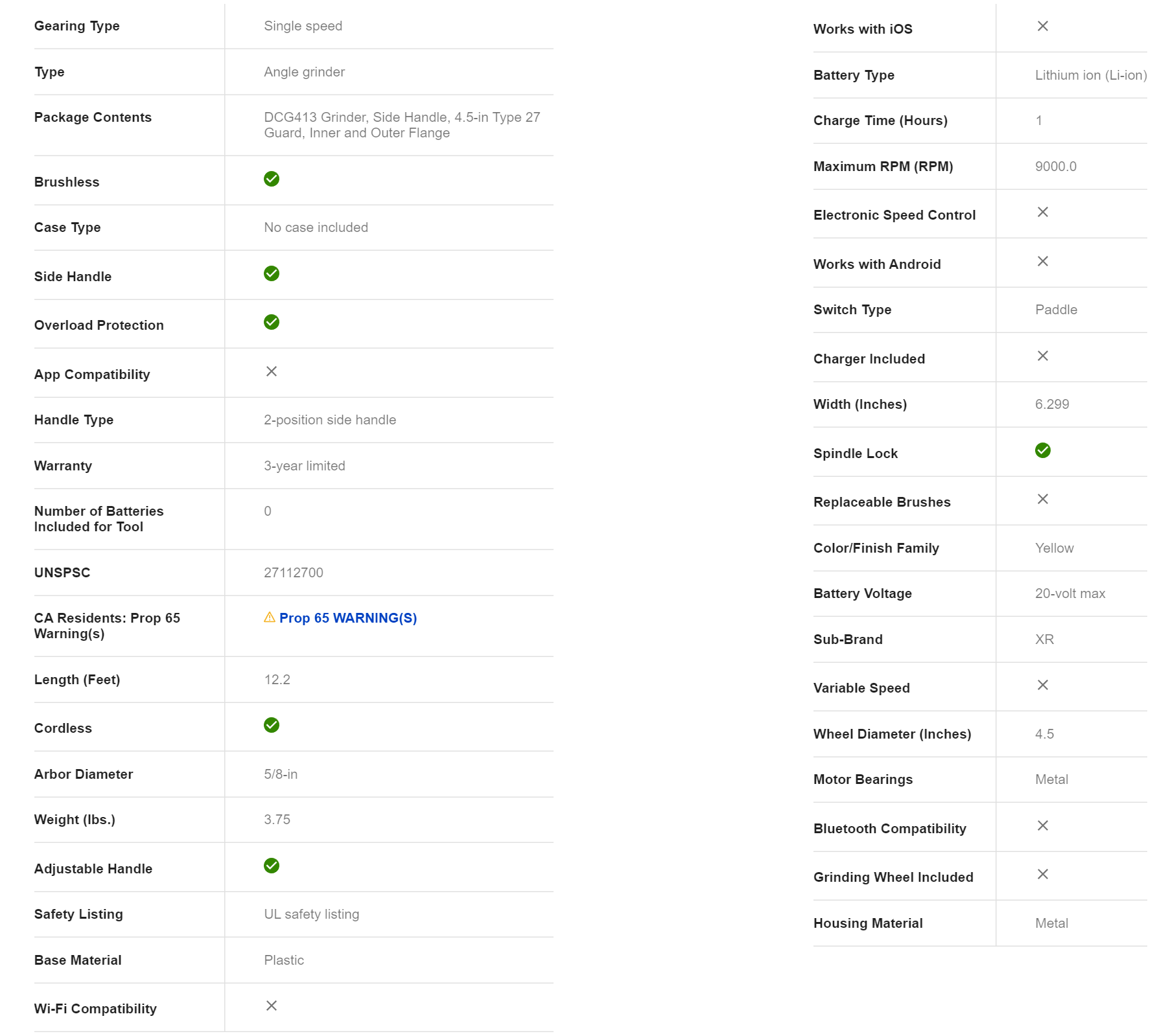
Task: Click the Adjustable Handle green checkmark
Action: (x=272, y=866)
